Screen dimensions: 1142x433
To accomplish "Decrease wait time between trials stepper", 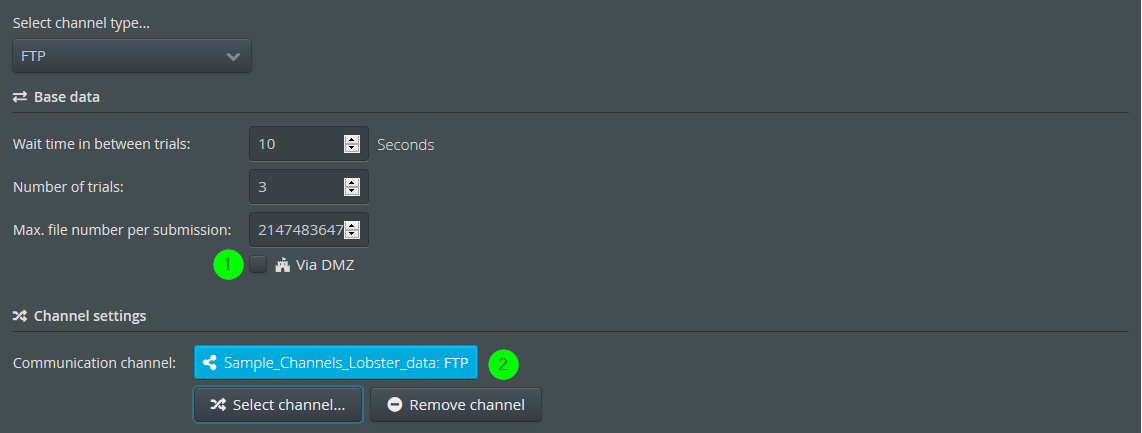I will pyautogui.click(x=352, y=148).
